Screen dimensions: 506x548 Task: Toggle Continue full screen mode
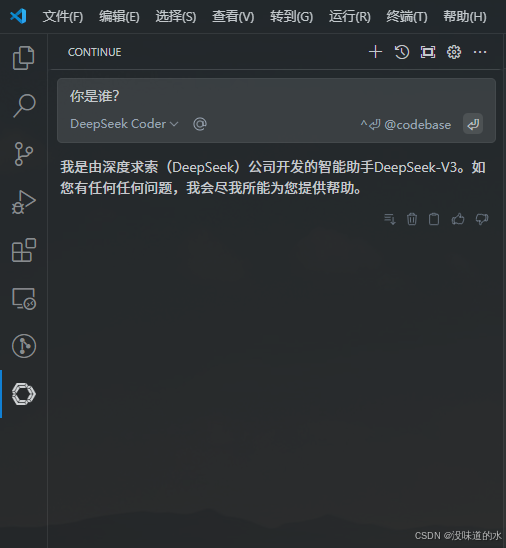pos(428,52)
